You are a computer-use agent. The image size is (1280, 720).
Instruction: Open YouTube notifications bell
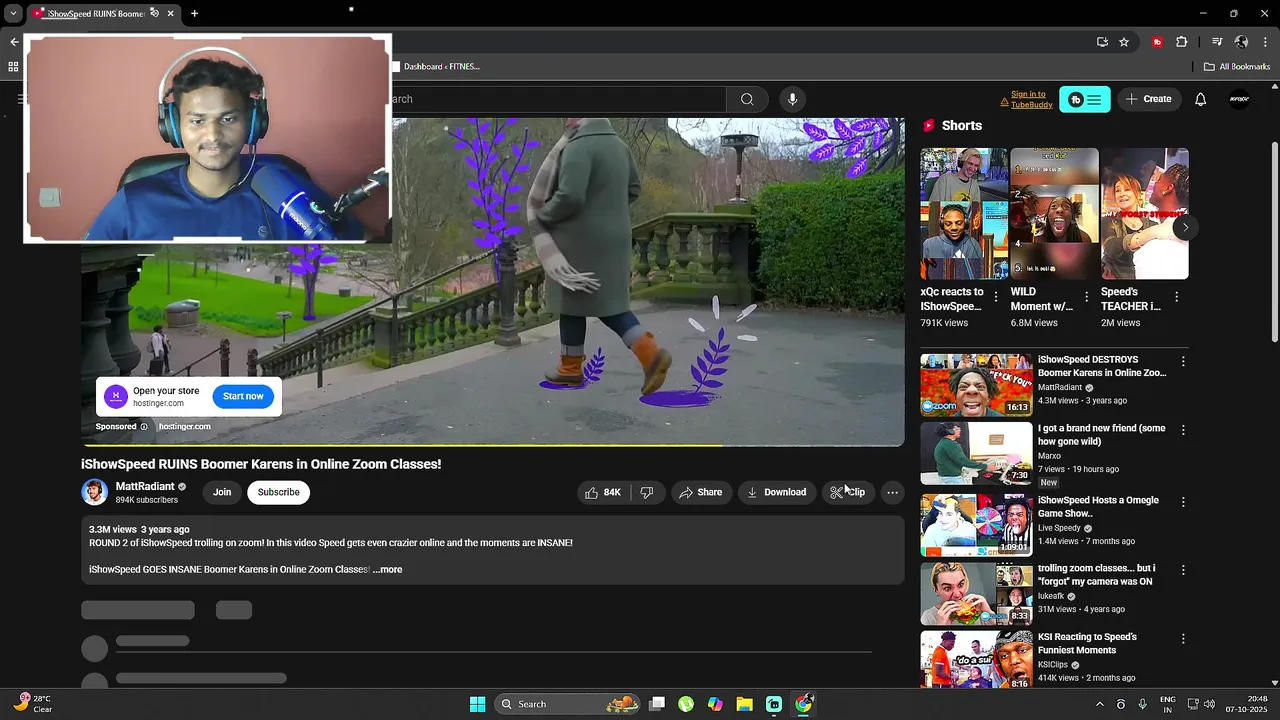(x=1200, y=99)
